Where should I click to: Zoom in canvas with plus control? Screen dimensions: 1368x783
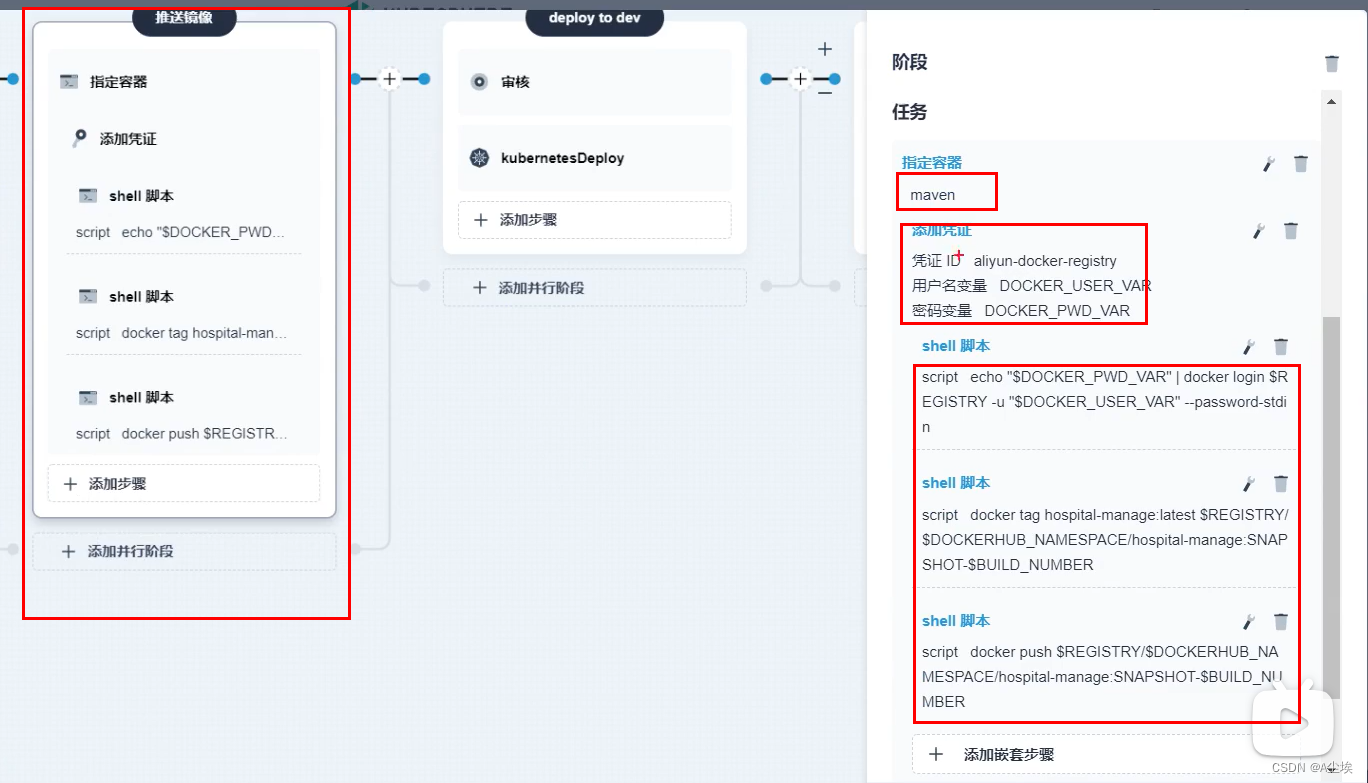tap(825, 49)
